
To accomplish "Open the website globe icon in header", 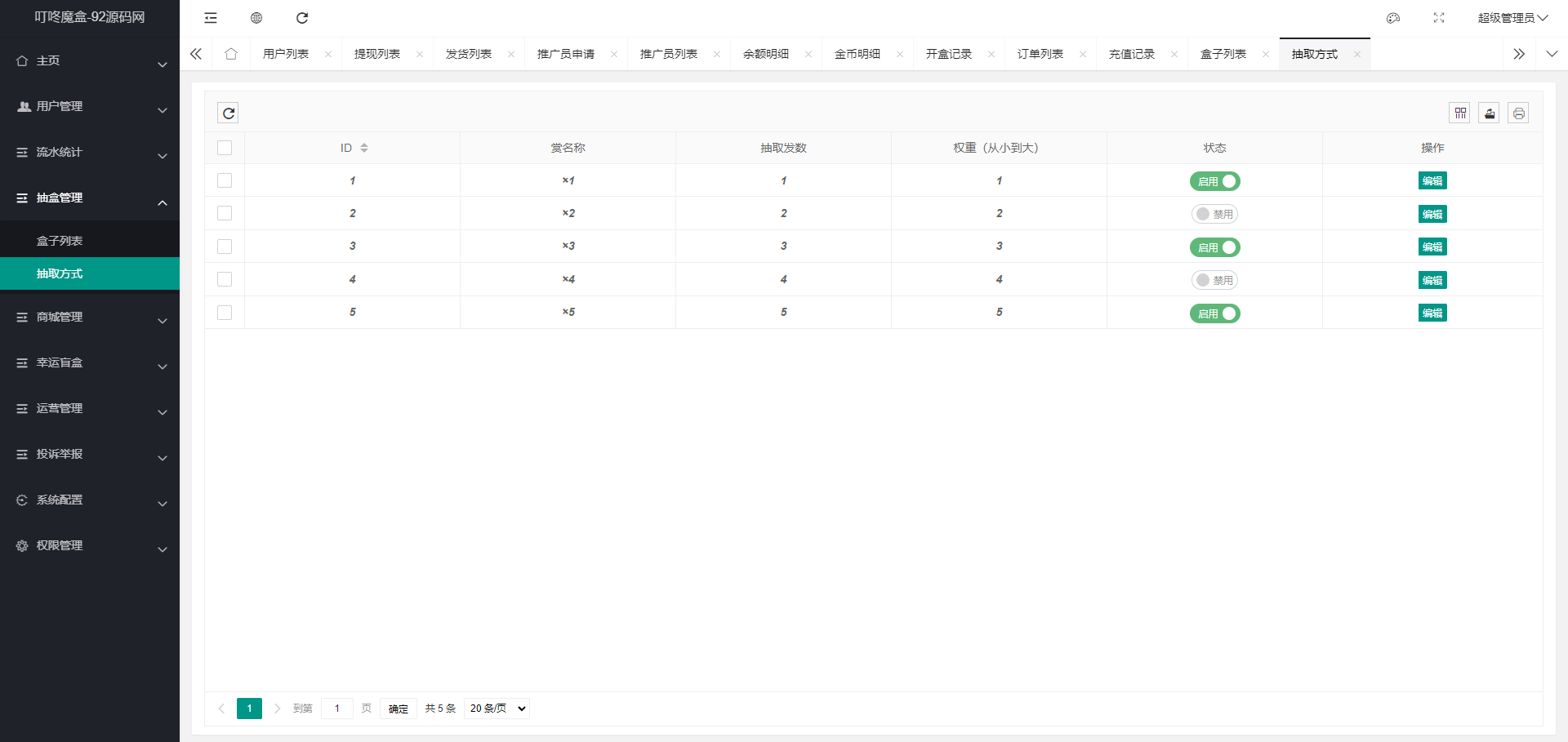I will tap(256, 18).
